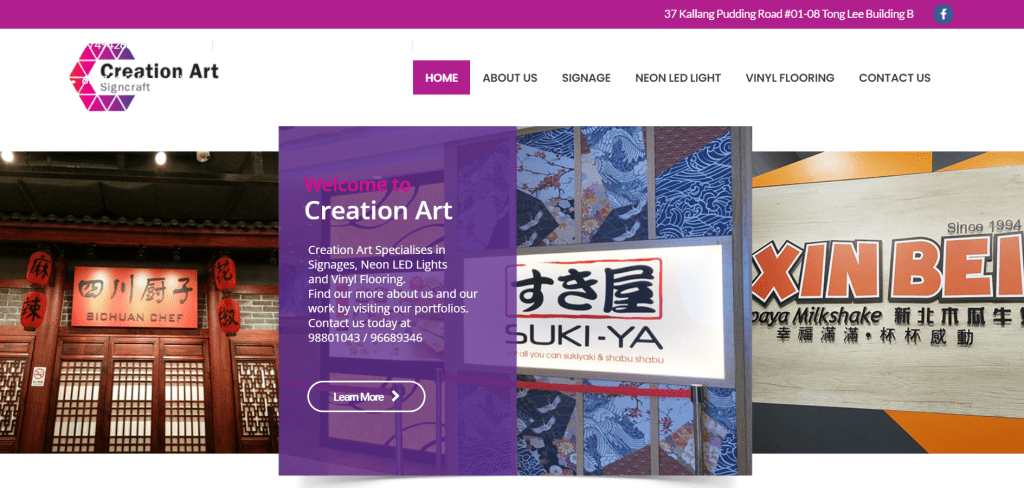Viewport: 1024px width, 488px height.
Task: Click the arrow inside Learn More button
Action: [x=395, y=397]
